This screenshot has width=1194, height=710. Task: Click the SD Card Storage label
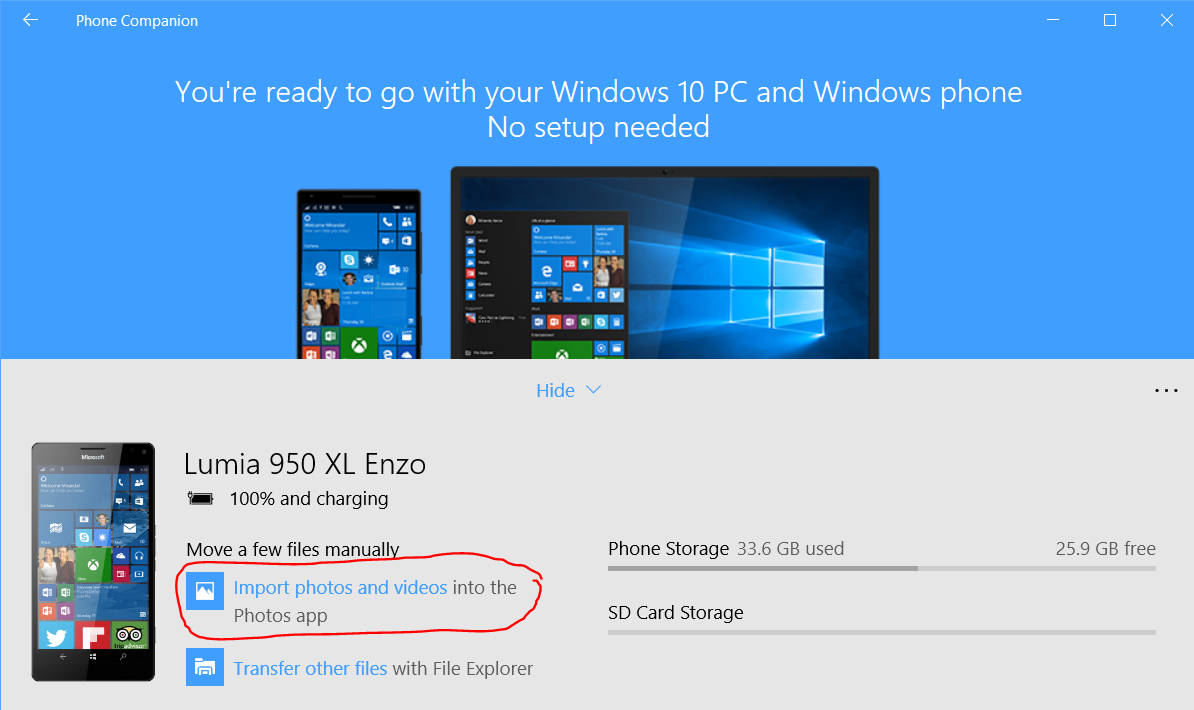tap(675, 612)
